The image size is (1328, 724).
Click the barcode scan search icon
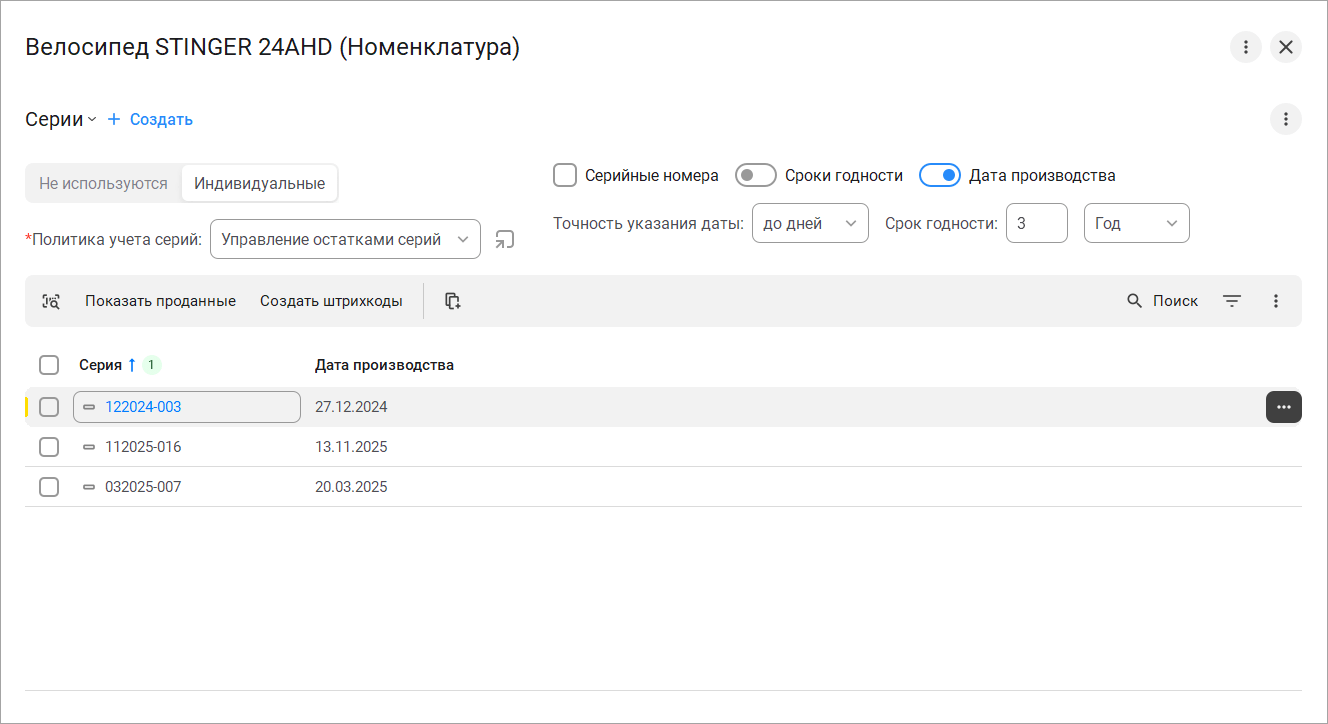click(x=51, y=301)
